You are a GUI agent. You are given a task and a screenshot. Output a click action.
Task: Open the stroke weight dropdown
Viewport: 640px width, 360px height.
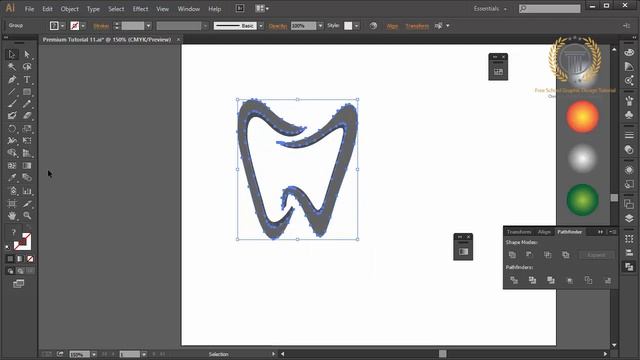[148, 26]
